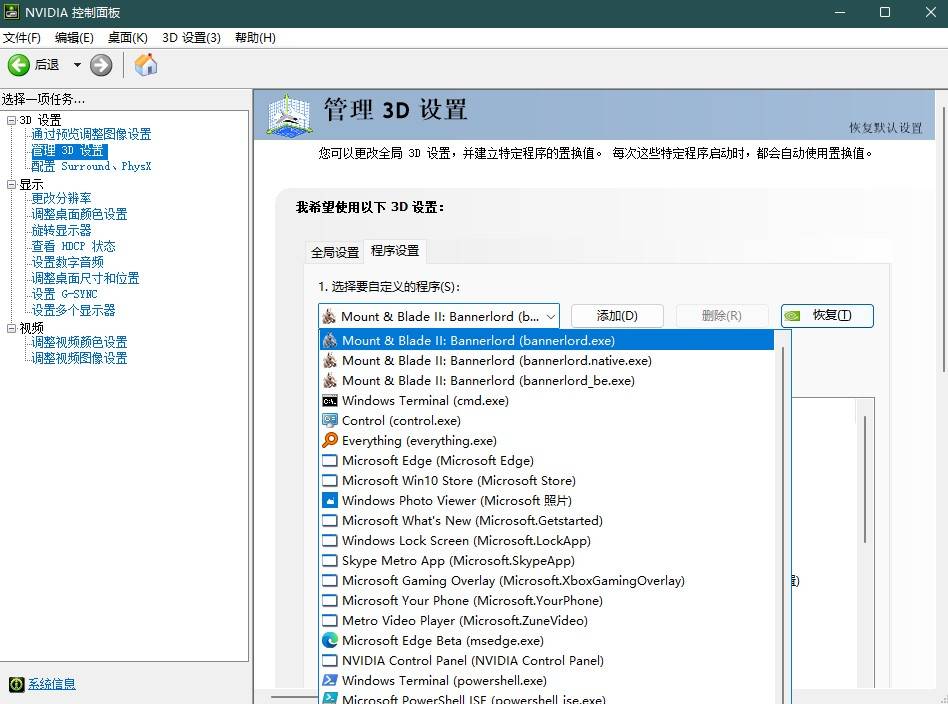Screen dimensions: 948x704
Task: Open 旋转显示器 task
Action: 61,230
